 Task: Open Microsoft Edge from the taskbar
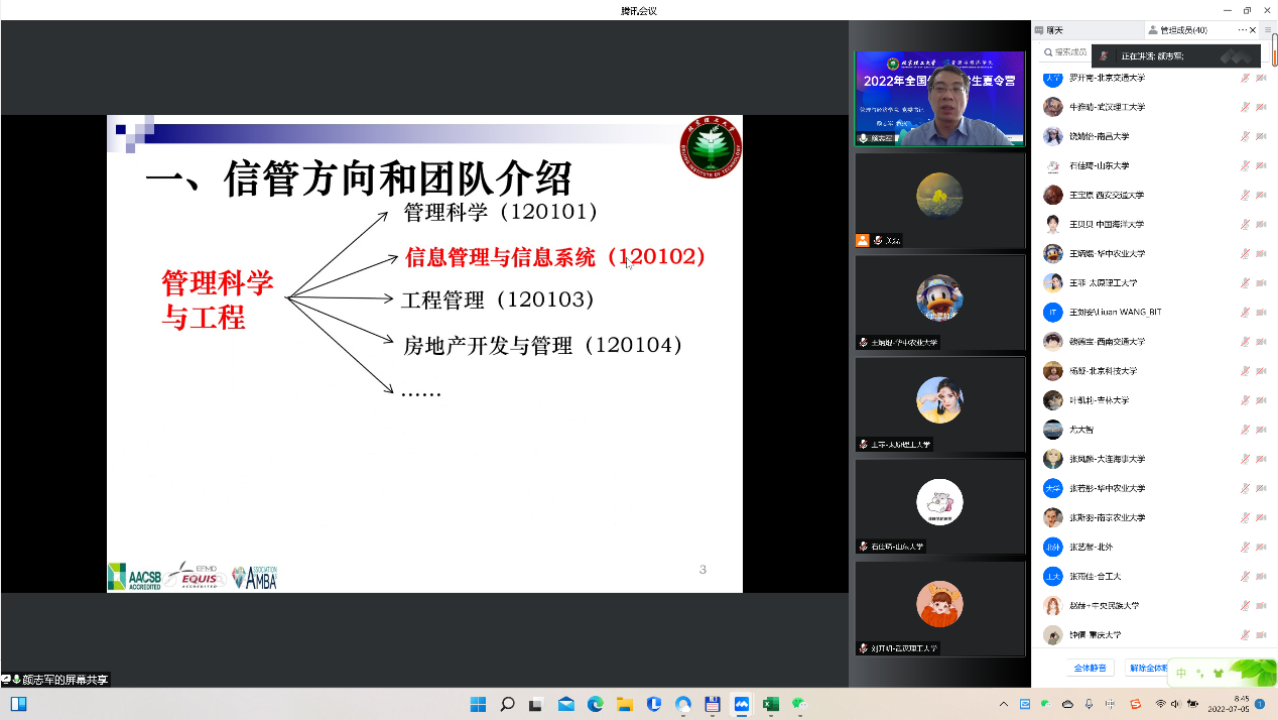pos(595,704)
